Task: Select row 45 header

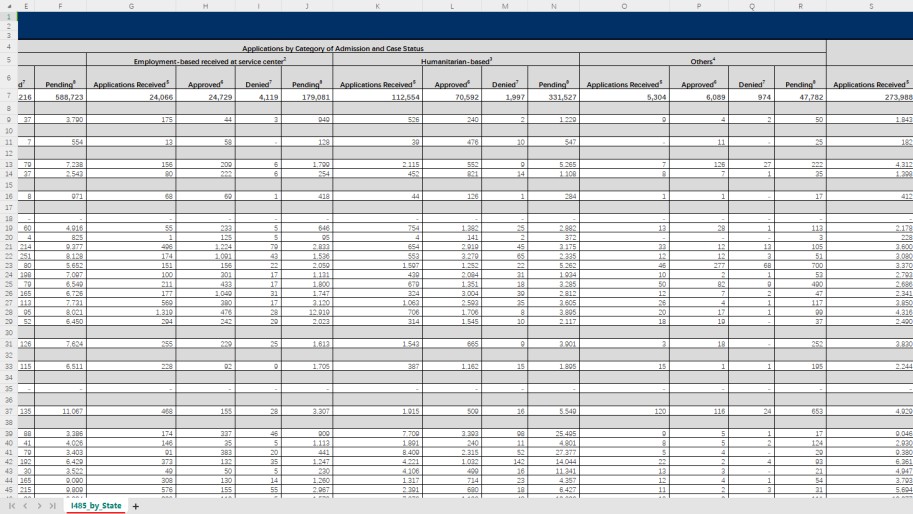Action: click(9, 490)
